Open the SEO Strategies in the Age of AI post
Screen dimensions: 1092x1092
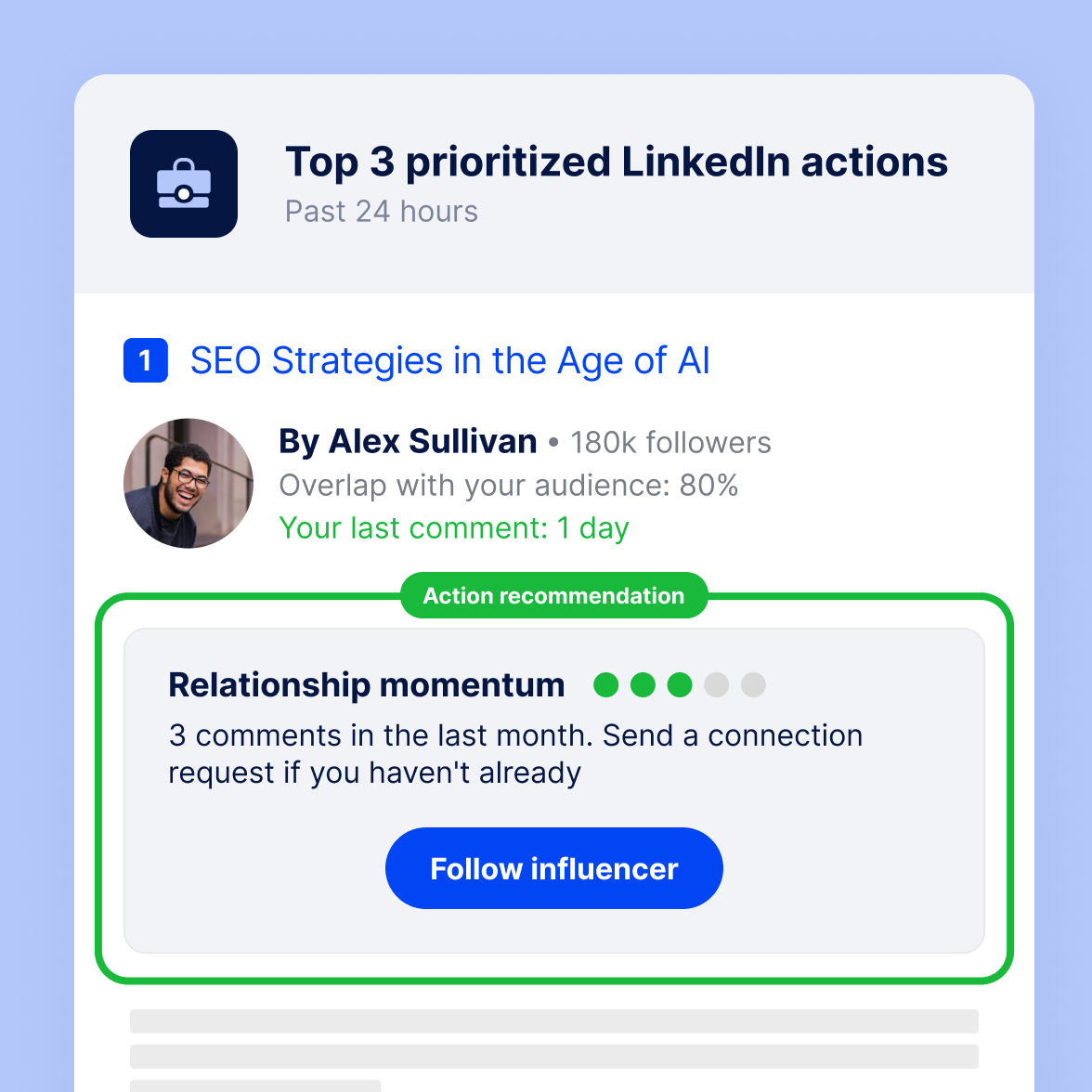tap(450, 360)
